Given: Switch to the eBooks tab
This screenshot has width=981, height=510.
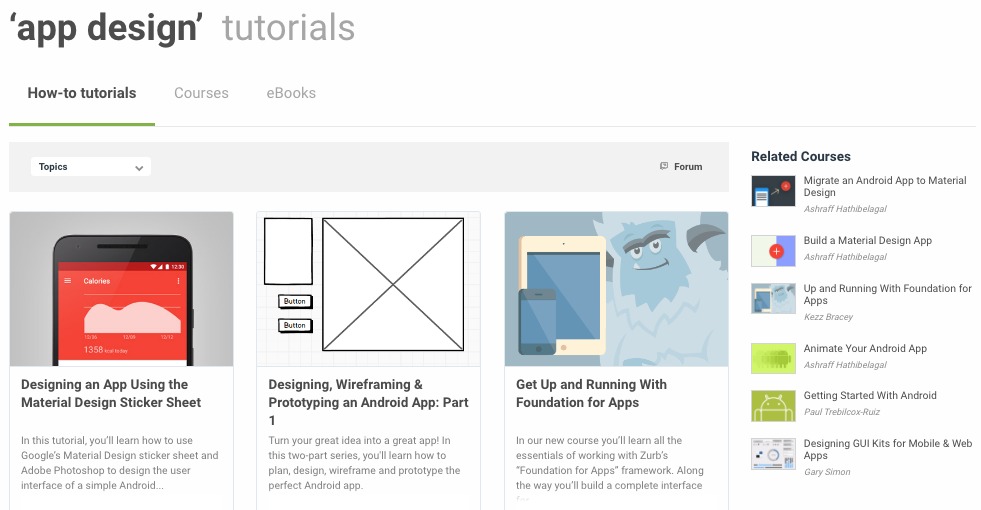Looking at the screenshot, I should pos(291,93).
